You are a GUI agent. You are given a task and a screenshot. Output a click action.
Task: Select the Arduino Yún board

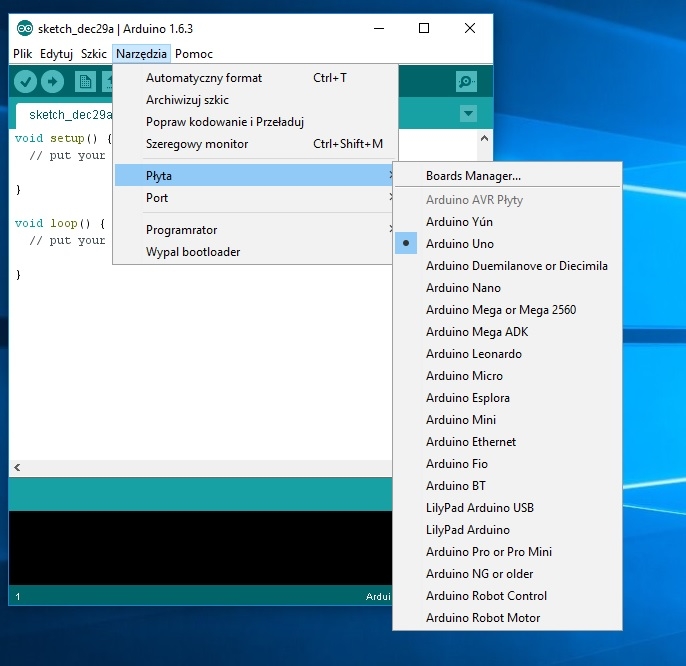(x=508, y=221)
